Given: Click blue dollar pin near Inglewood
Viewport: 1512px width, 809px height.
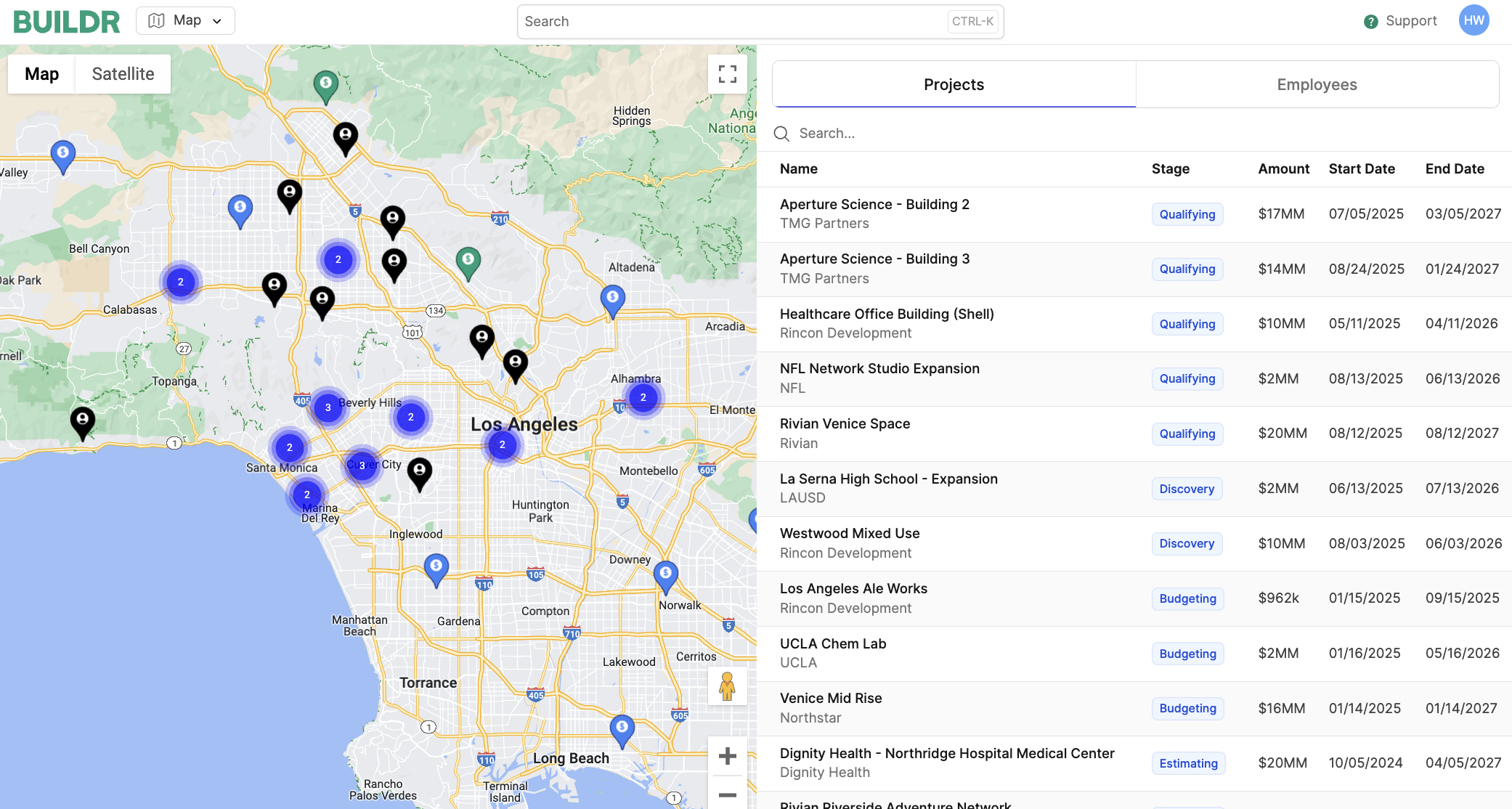Looking at the screenshot, I should pos(436,569).
